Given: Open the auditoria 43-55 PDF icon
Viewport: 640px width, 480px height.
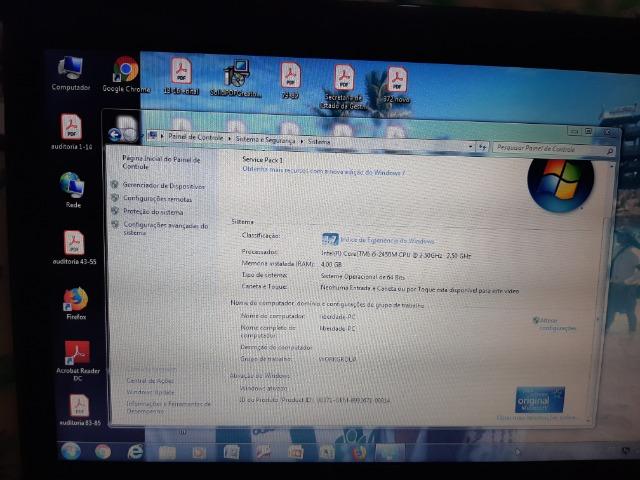Looking at the screenshot, I should (74, 247).
